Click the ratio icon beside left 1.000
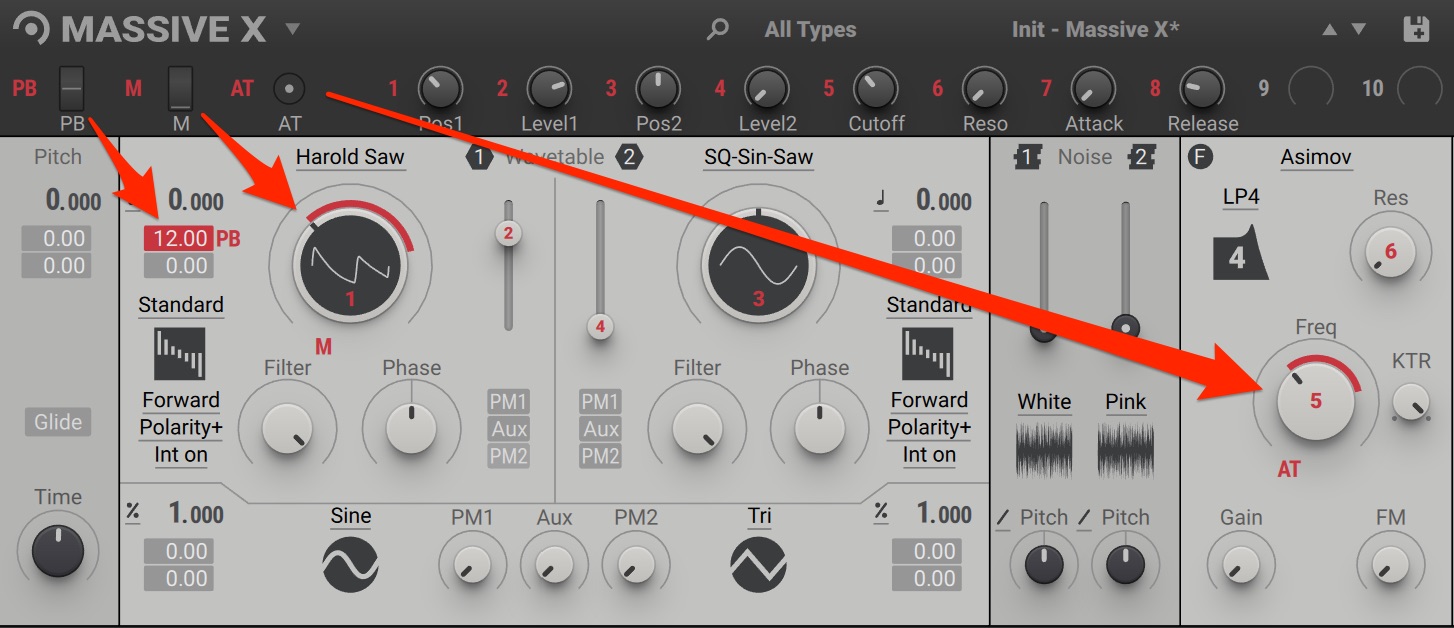Image resolution: width=1454 pixels, height=628 pixels. [x=133, y=512]
